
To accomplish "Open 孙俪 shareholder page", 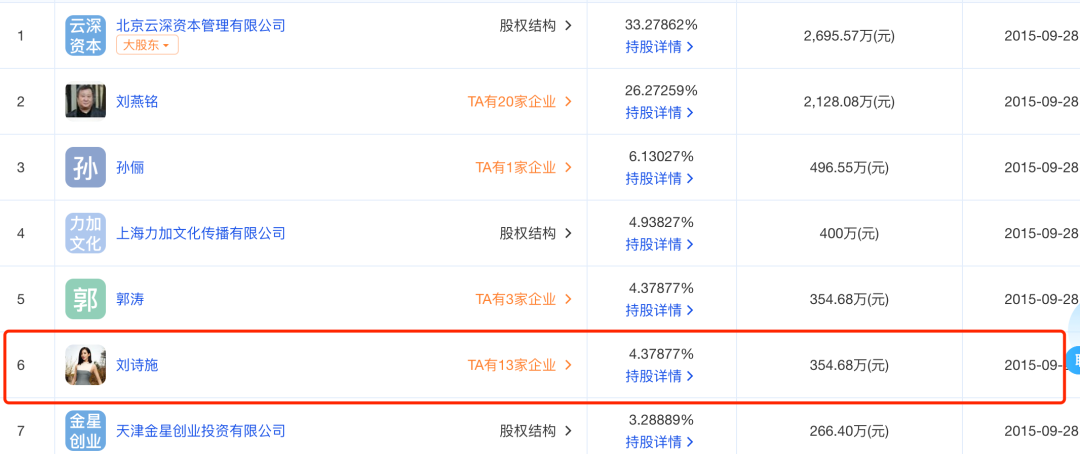I will tap(130, 167).
